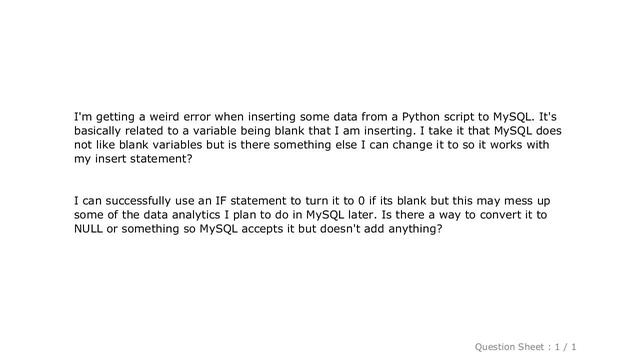Click the phrase 'my insert statement?'

click(x=133, y=159)
